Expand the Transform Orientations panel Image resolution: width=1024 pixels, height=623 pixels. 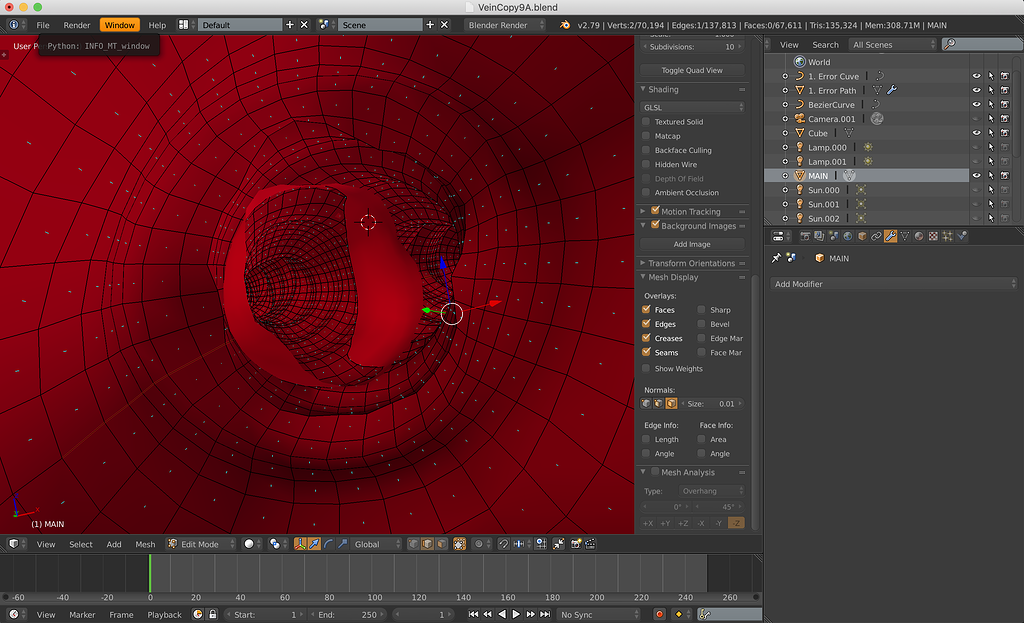643,263
